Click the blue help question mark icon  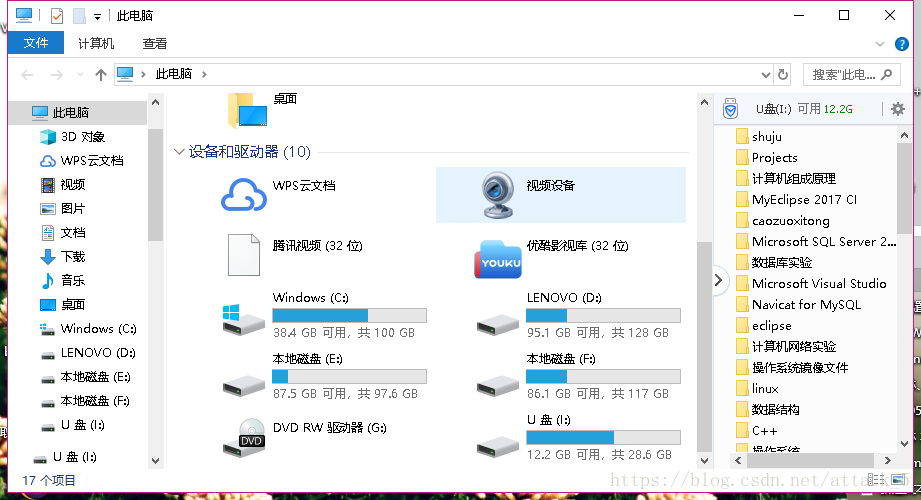coord(902,44)
